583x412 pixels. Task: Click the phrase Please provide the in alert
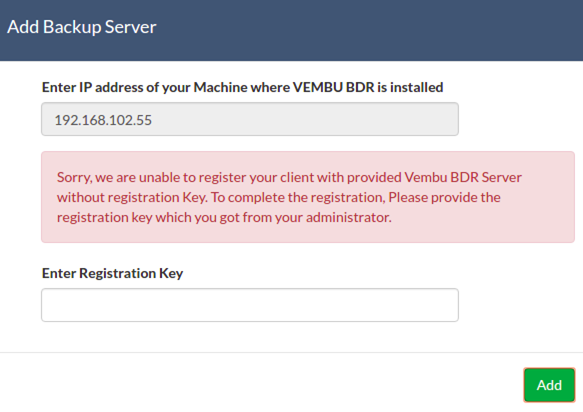pos(444,197)
